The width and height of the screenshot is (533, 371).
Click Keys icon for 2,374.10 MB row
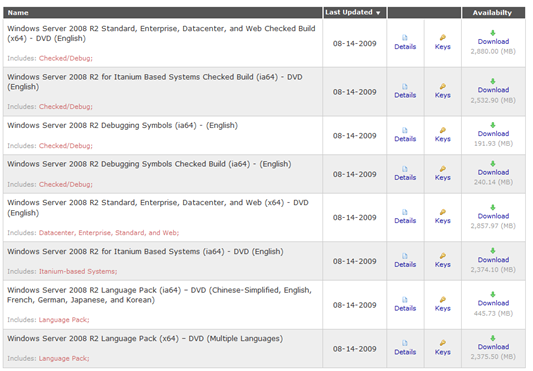[x=443, y=256]
